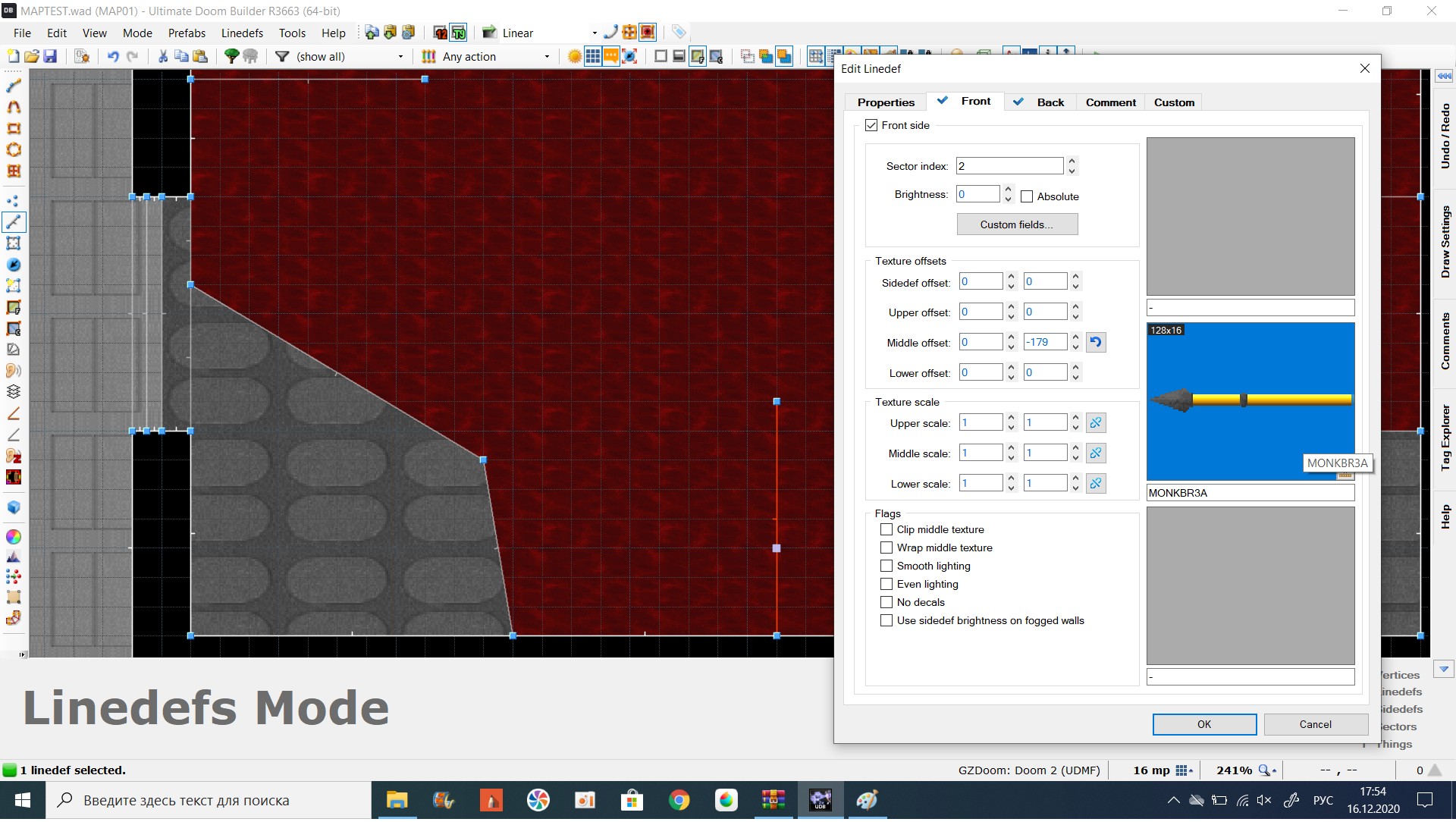
Task: Open zoom level dropdown in status bar
Action: click(1268, 771)
